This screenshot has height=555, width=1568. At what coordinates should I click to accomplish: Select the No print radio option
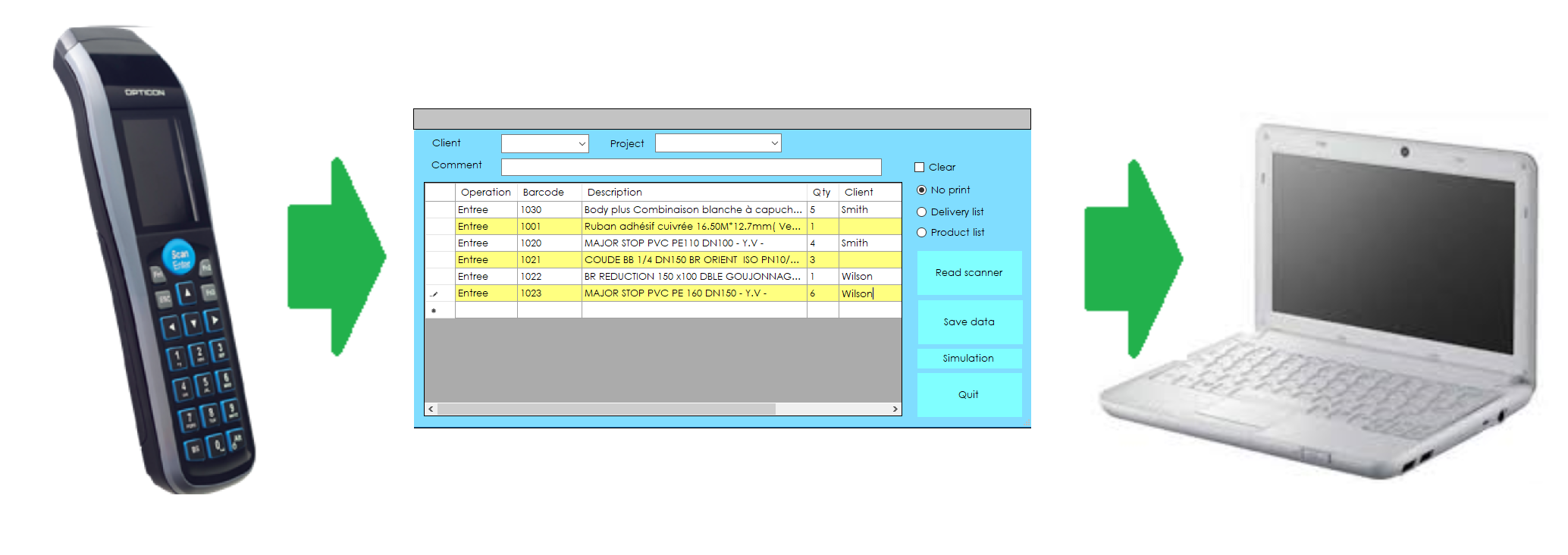coord(921,190)
